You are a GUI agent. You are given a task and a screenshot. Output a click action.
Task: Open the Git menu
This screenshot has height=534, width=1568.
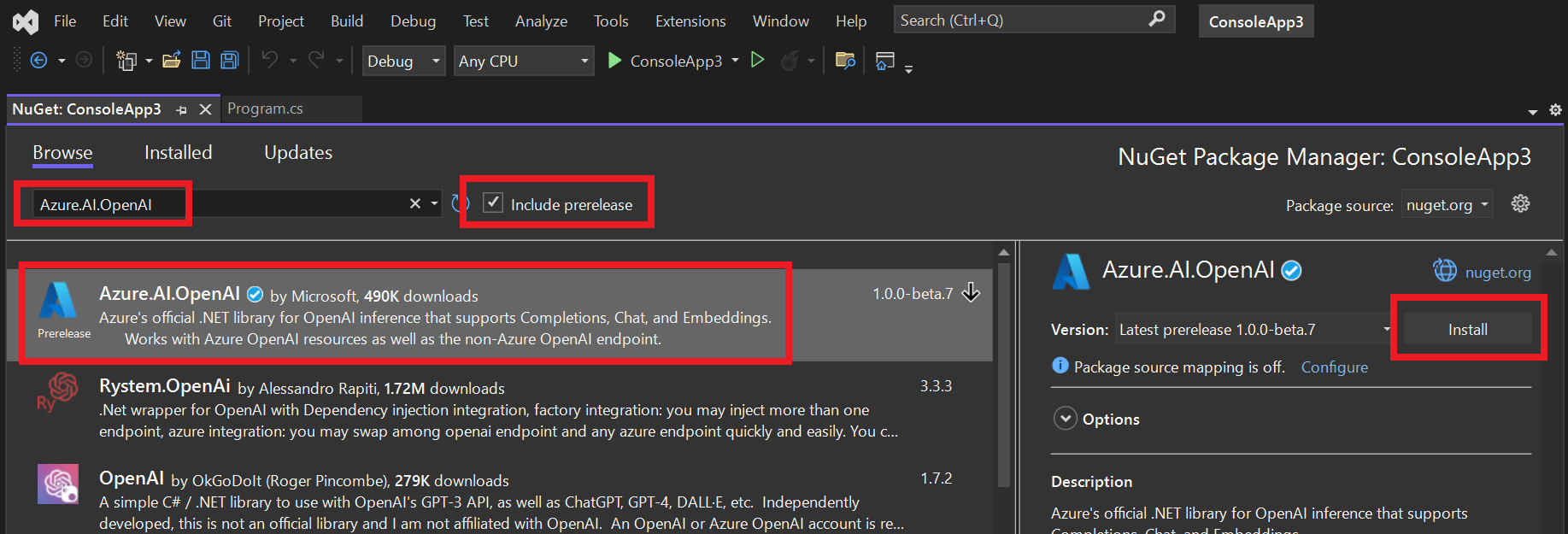click(x=222, y=21)
